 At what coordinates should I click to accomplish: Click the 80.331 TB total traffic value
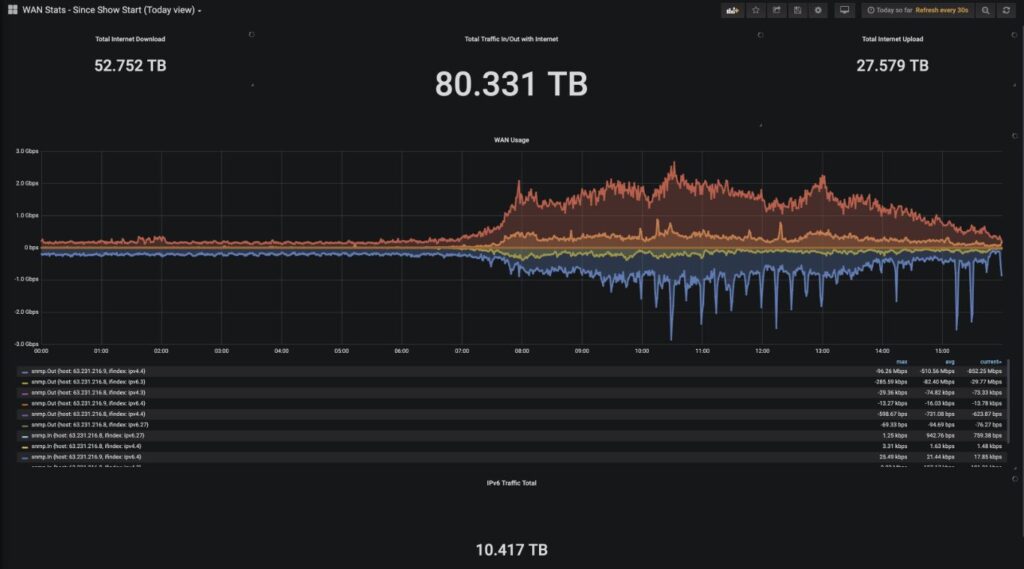tap(511, 84)
